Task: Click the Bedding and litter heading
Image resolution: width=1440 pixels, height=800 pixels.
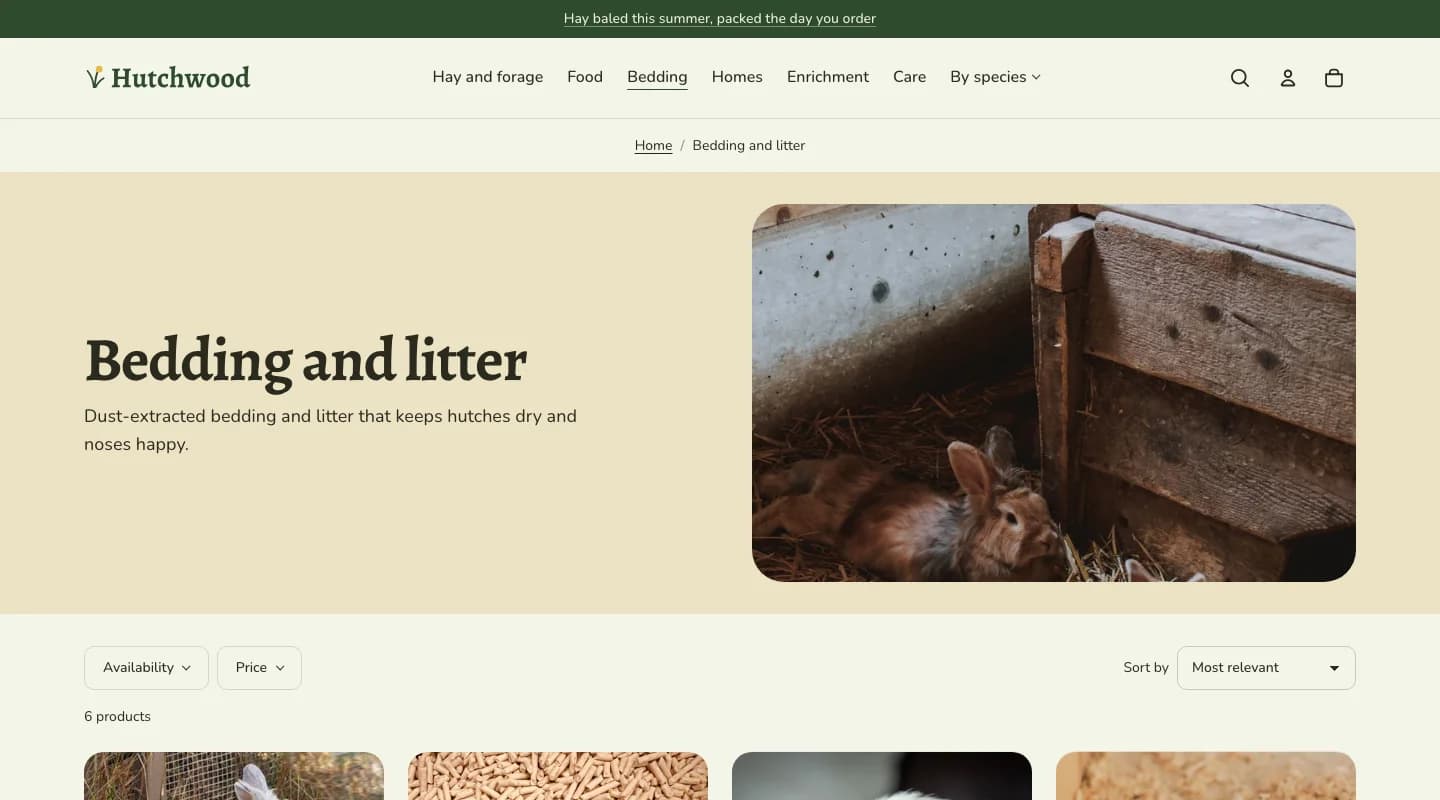Action: 306,360
